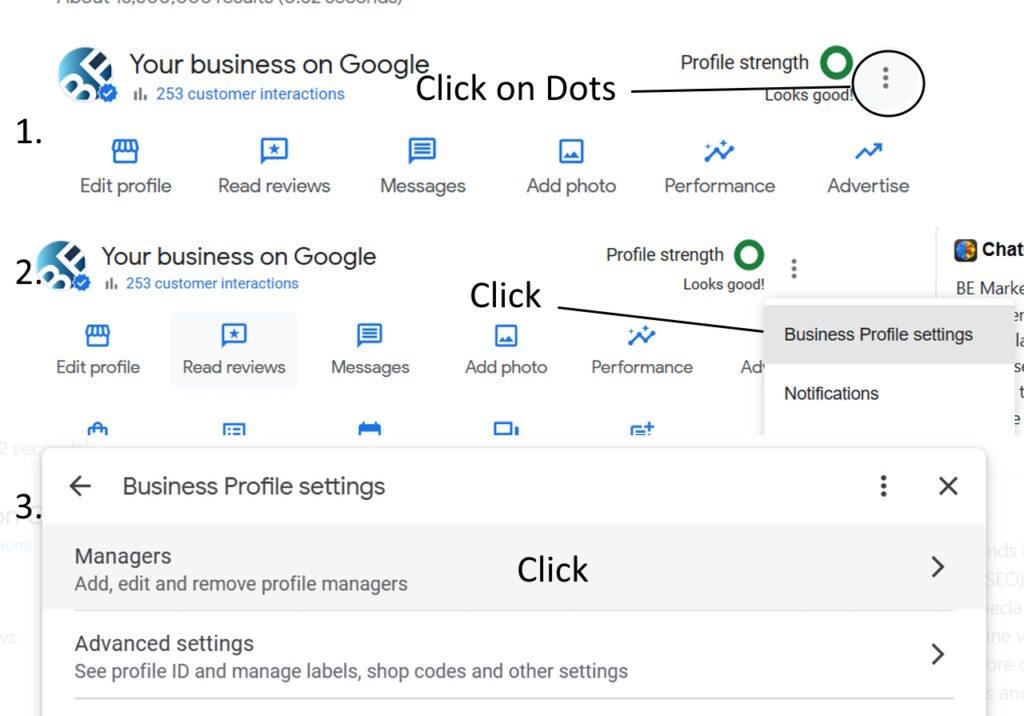Go back using the Business Profile settings arrow

(x=80, y=486)
